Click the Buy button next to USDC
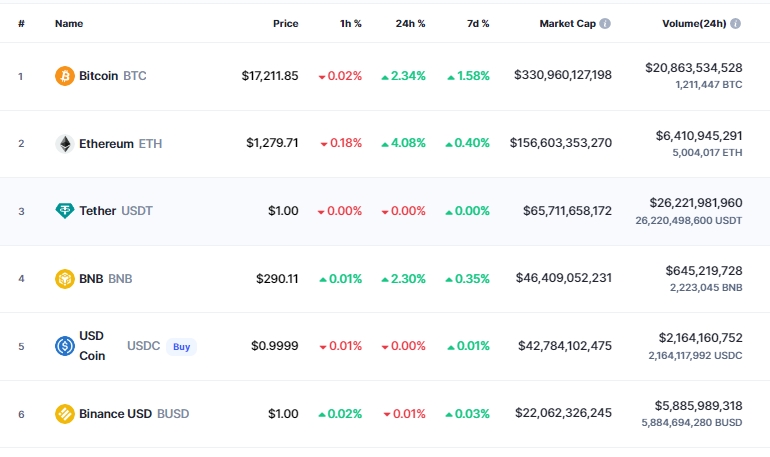 point(181,347)
